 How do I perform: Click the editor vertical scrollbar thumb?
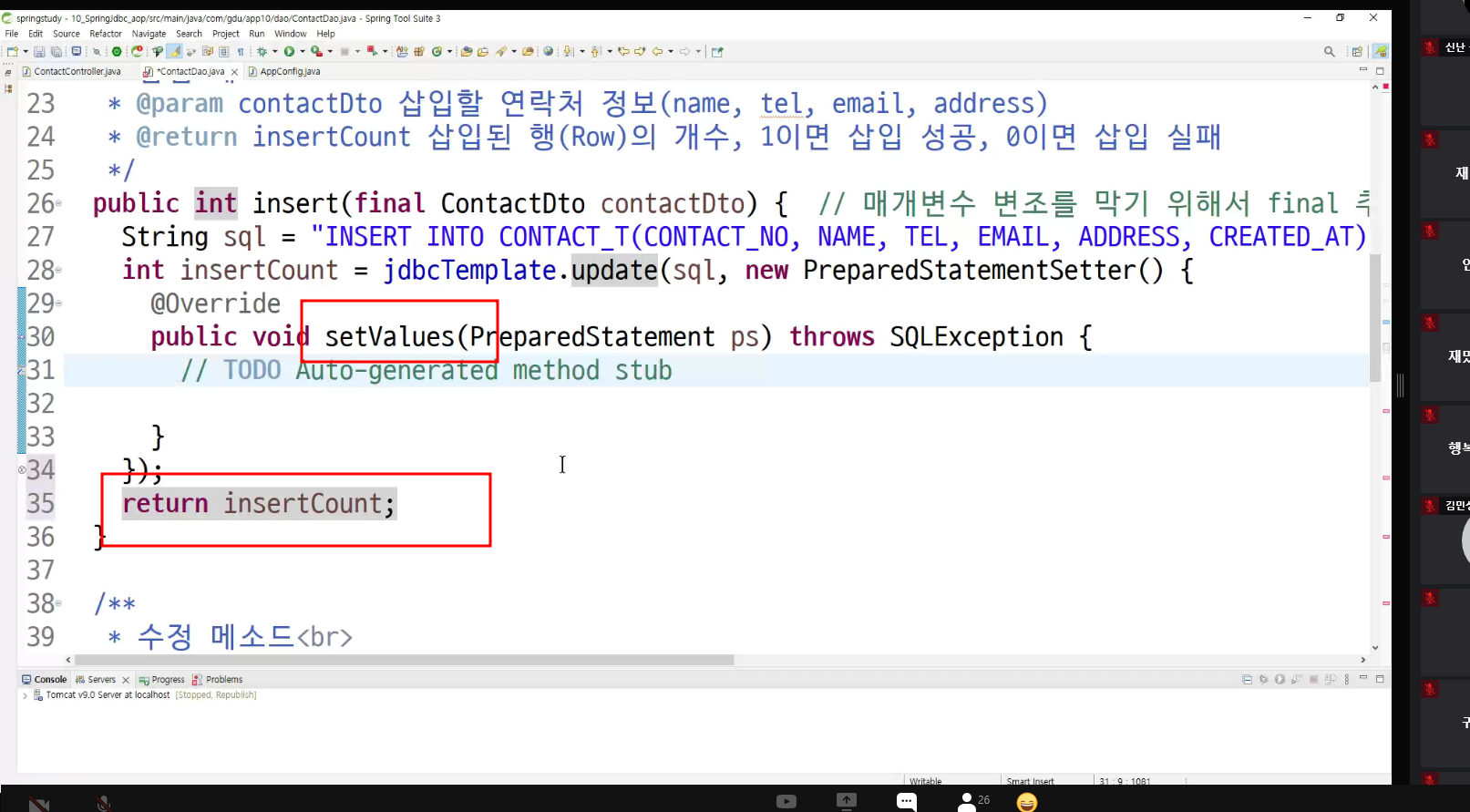pyautogui.click(x=1375, y=319)
